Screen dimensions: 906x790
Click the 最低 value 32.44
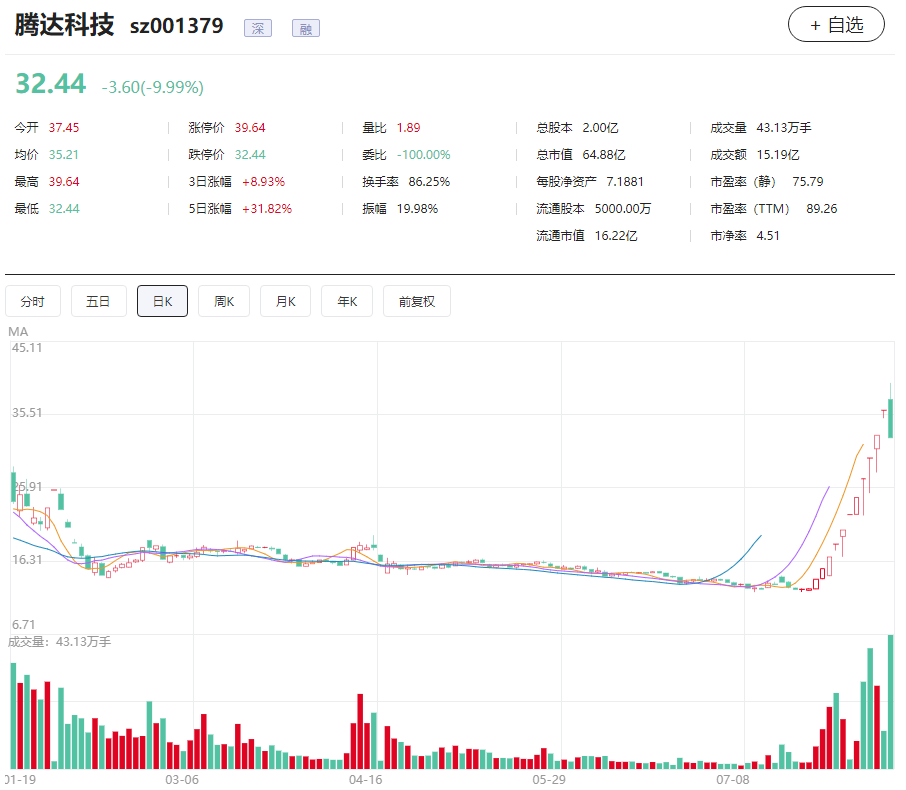(64, 209)
